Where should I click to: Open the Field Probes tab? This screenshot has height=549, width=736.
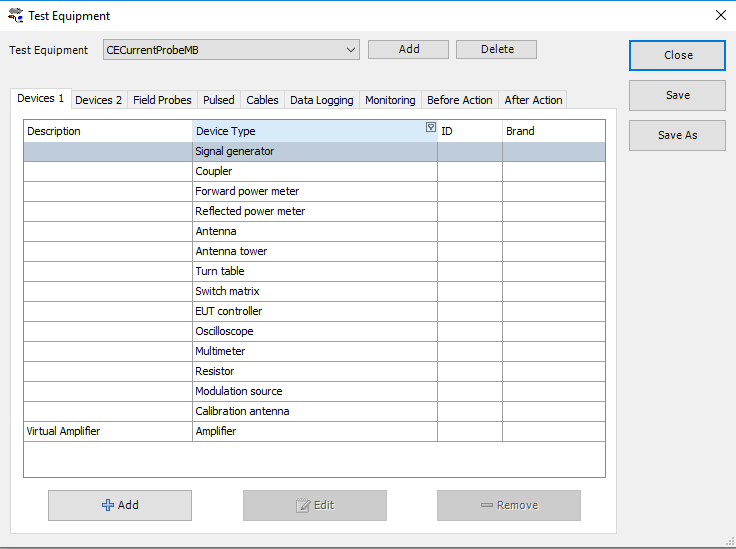[x=162, y=100]
